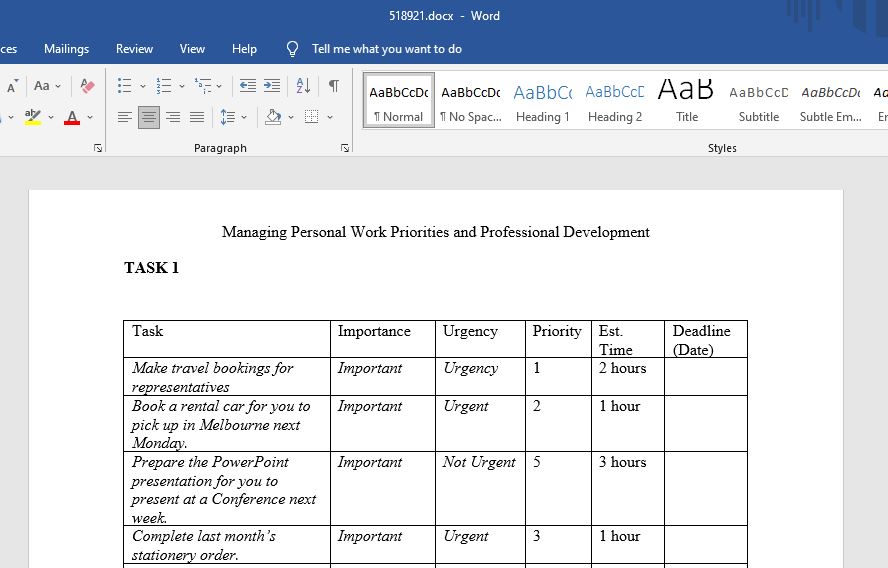Apply the yellow text highlight color
This screenshot has height=568, width=888.
click(x=33, y=117)
